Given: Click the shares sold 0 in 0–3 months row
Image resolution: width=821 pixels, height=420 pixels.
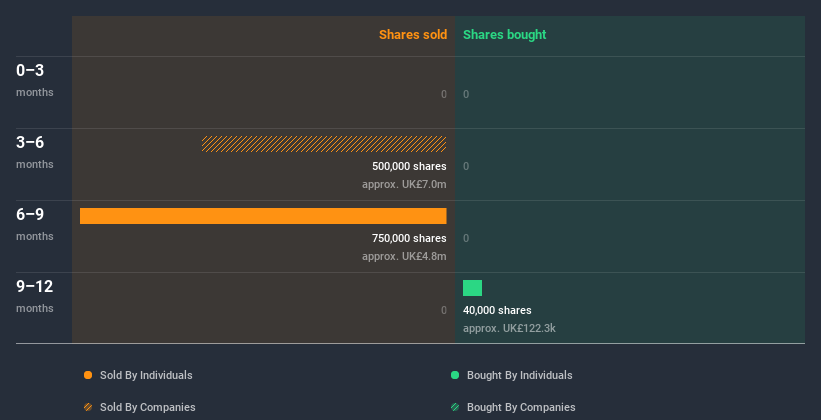Looking at the screenshot, I should 444,94.
